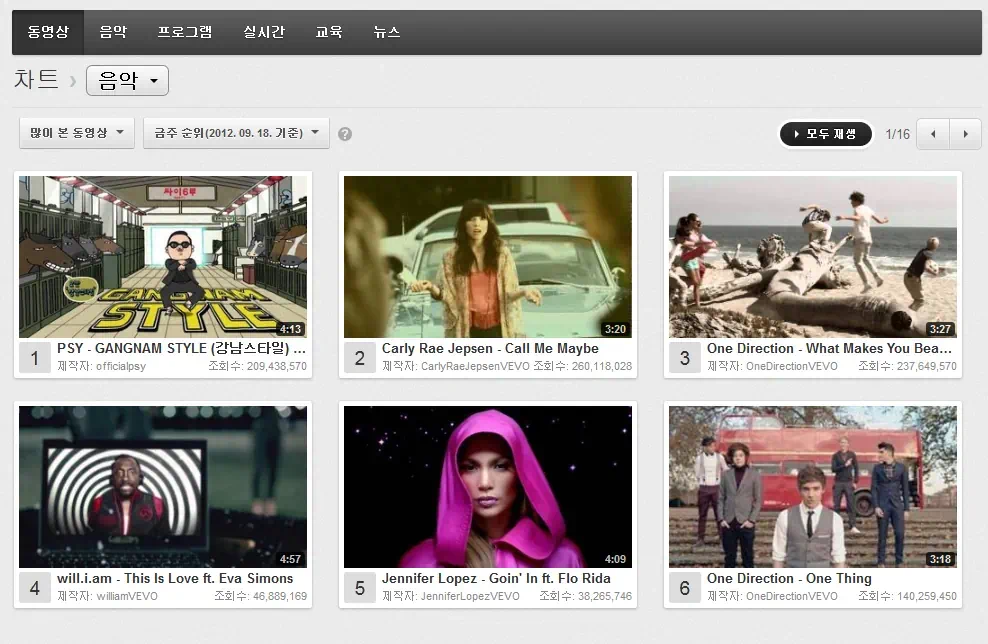This screenshot has height=644, width=988.
Task: Open the 뉴스 tab
Action: [x=387, y=32]
